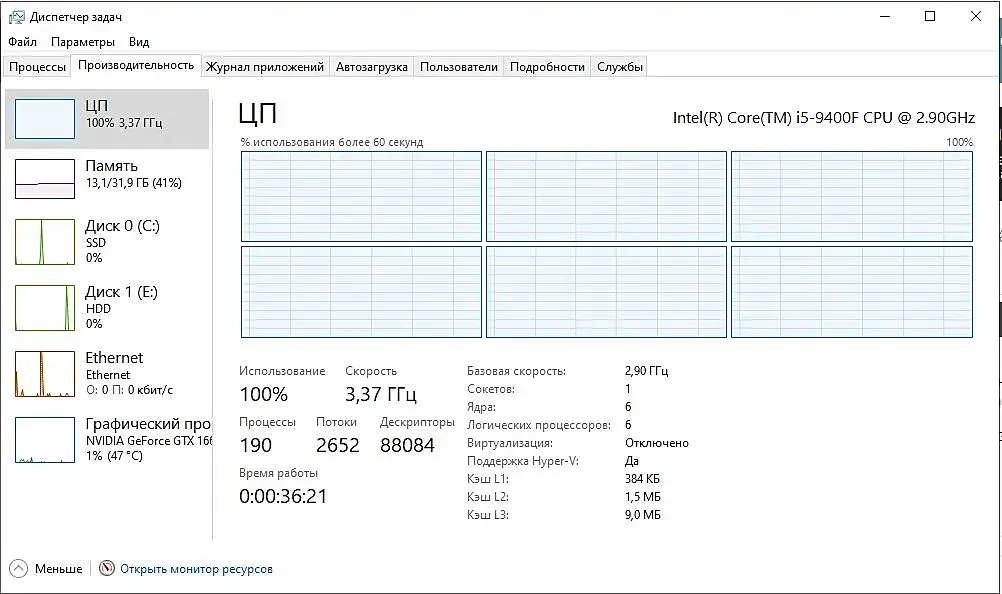
Task: Click the processes count 190
Action: click(x=256, y=445)
